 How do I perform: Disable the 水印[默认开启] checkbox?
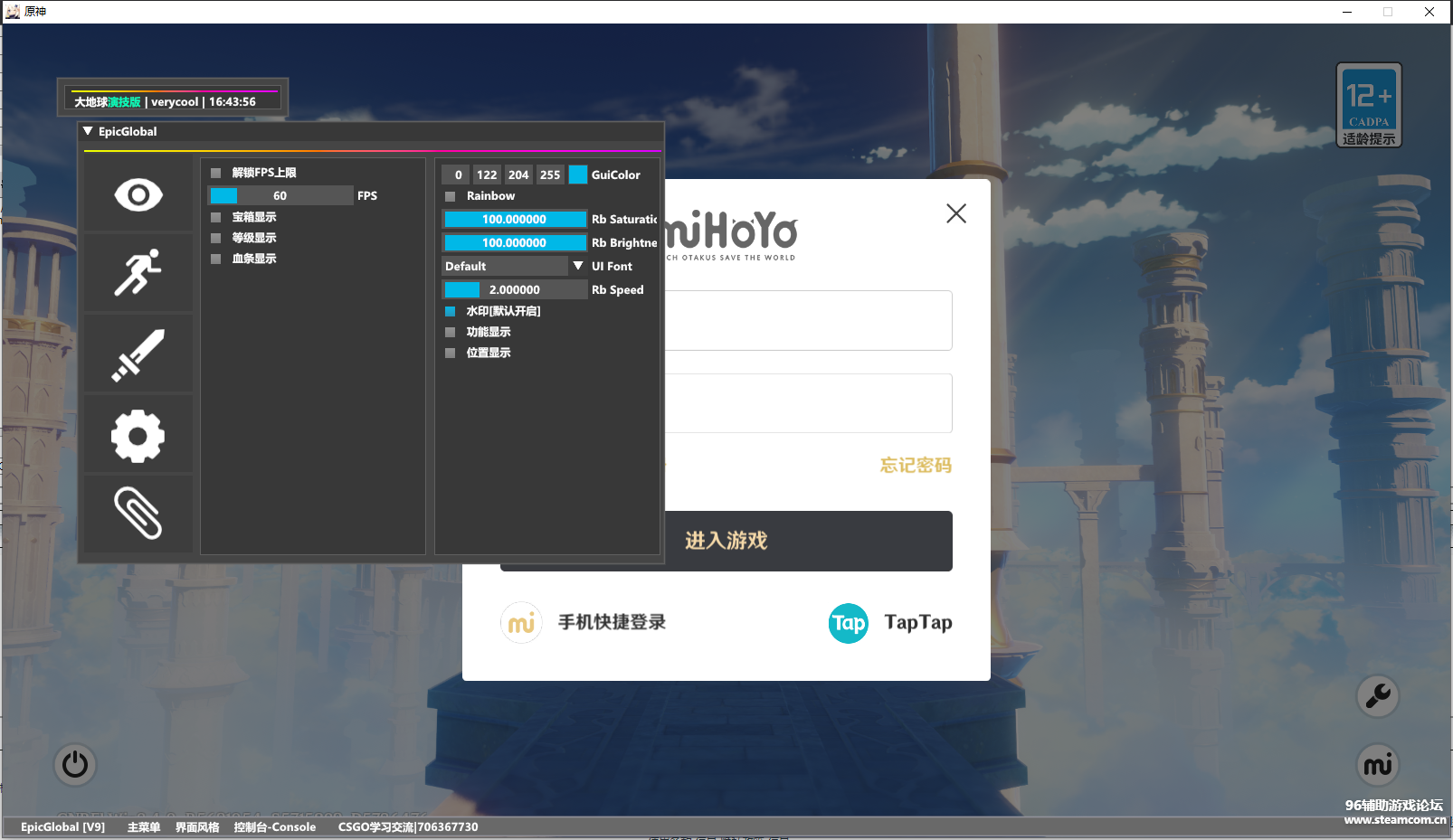point(451,311)
